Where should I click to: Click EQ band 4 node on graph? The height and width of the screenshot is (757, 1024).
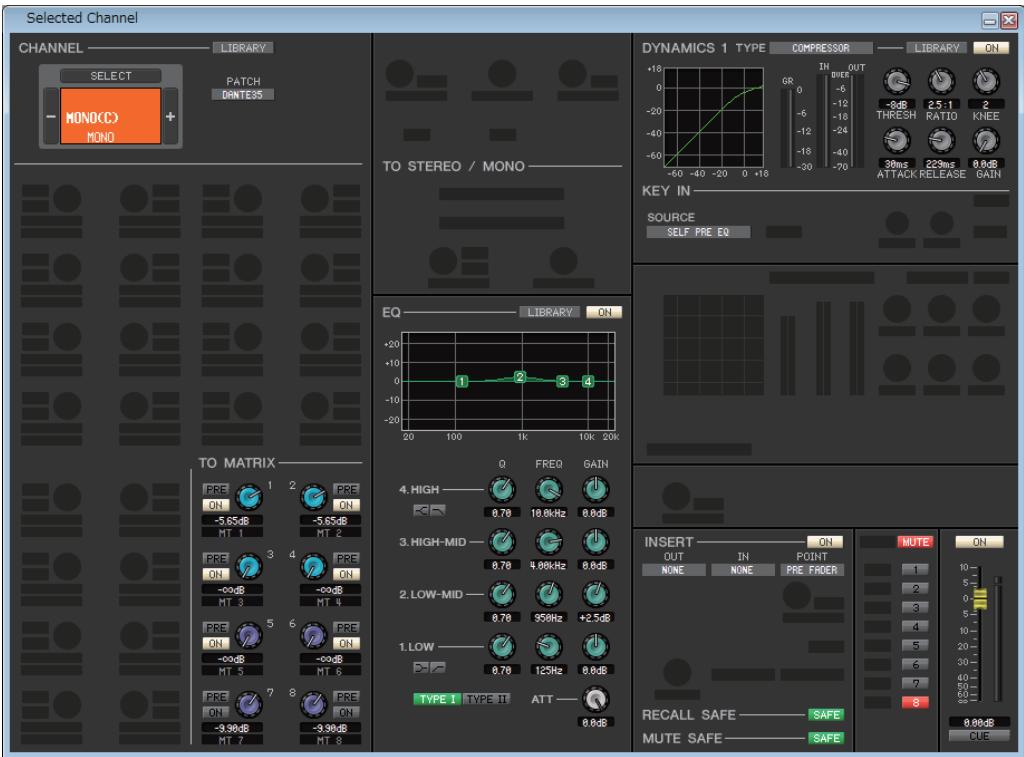[x=588, y=381]
